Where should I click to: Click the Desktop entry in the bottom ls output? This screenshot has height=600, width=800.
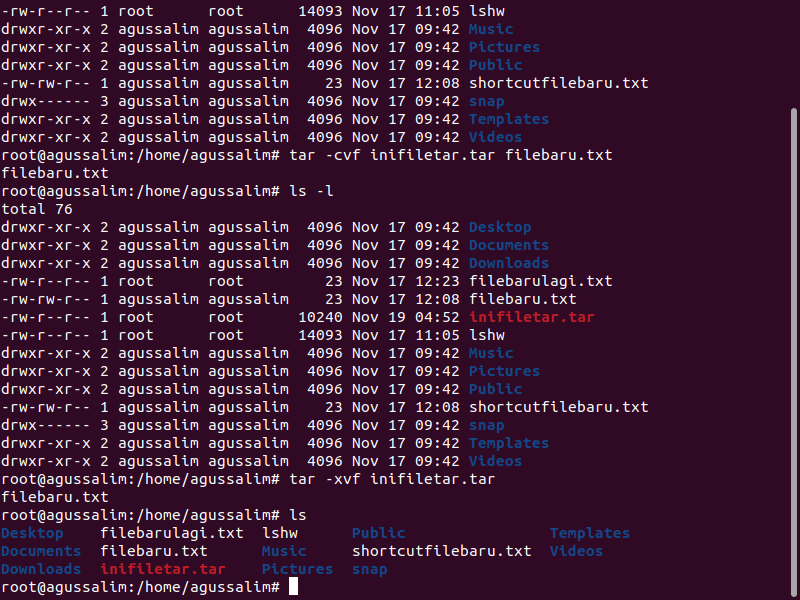click(32, 533)
